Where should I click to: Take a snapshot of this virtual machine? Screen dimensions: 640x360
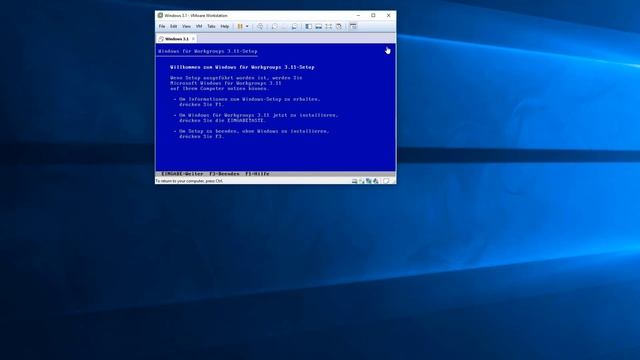(275, 27)
